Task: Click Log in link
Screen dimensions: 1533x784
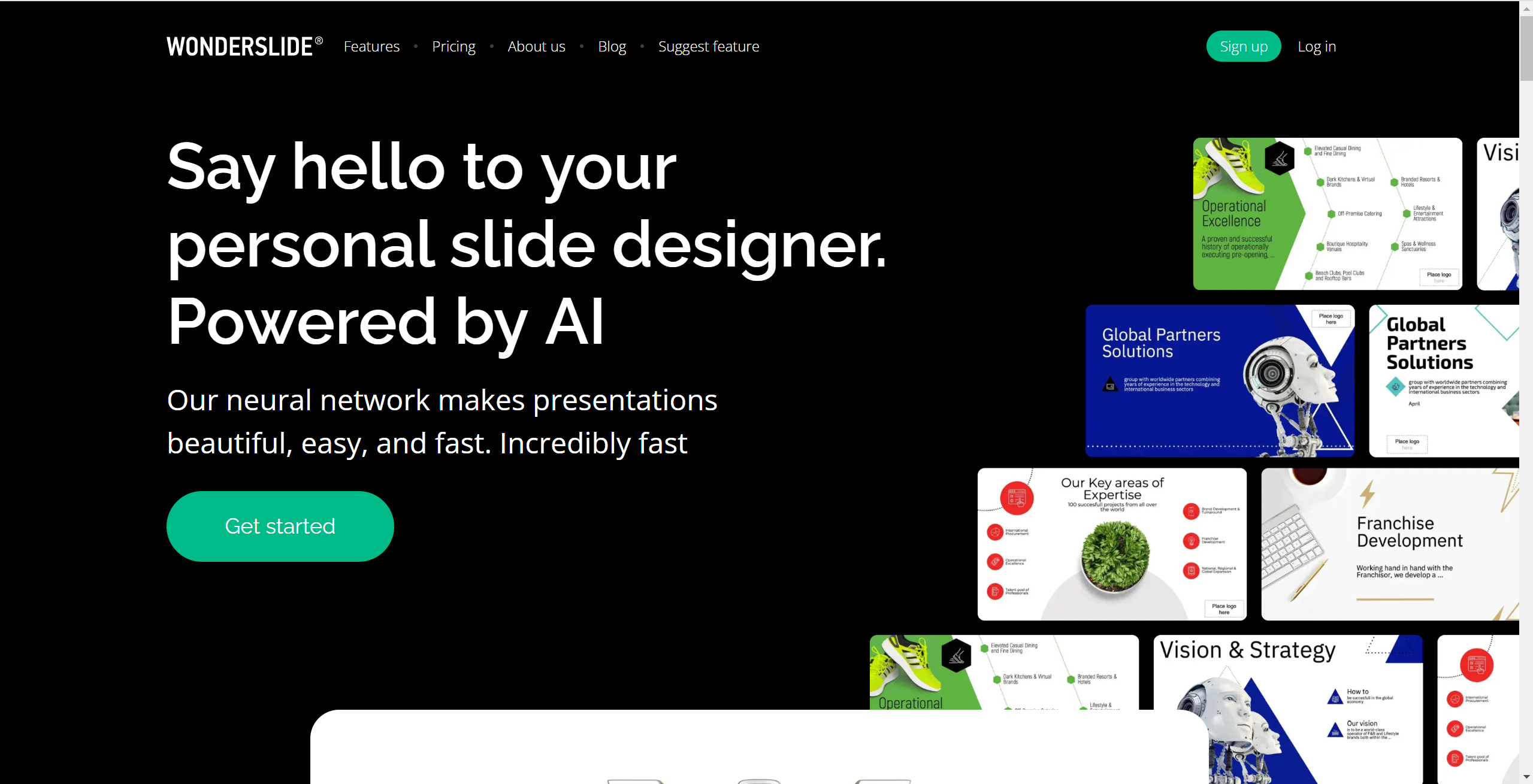Action: [x=1317, y=46]
